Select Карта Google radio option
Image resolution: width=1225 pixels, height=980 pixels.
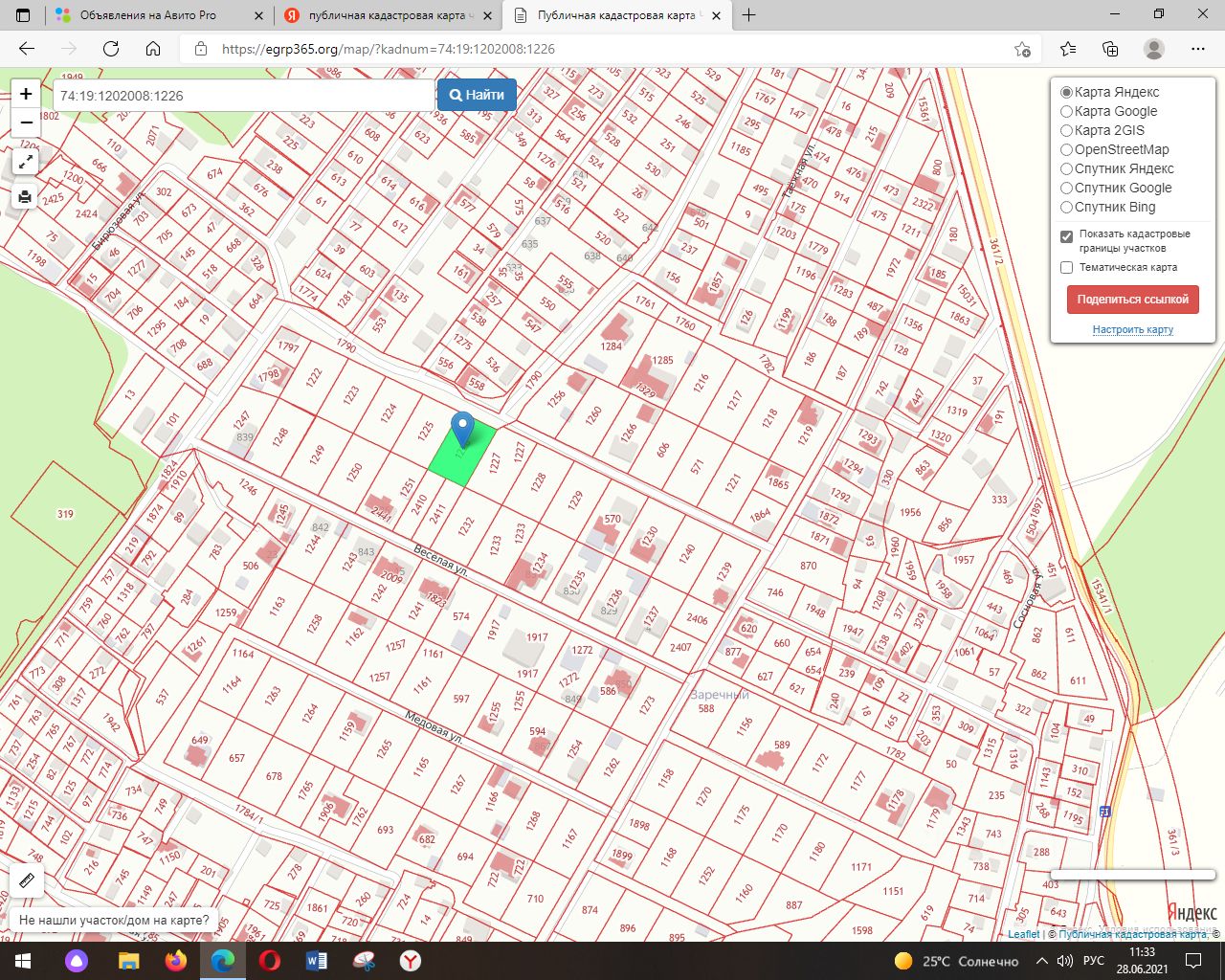pos(1066,111)
